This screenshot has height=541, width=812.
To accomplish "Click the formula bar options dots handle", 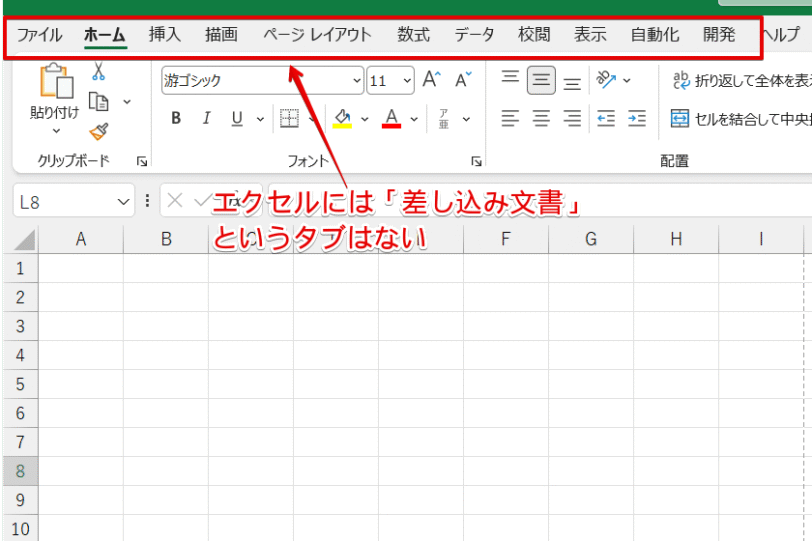I will click(x=148, y=201).
